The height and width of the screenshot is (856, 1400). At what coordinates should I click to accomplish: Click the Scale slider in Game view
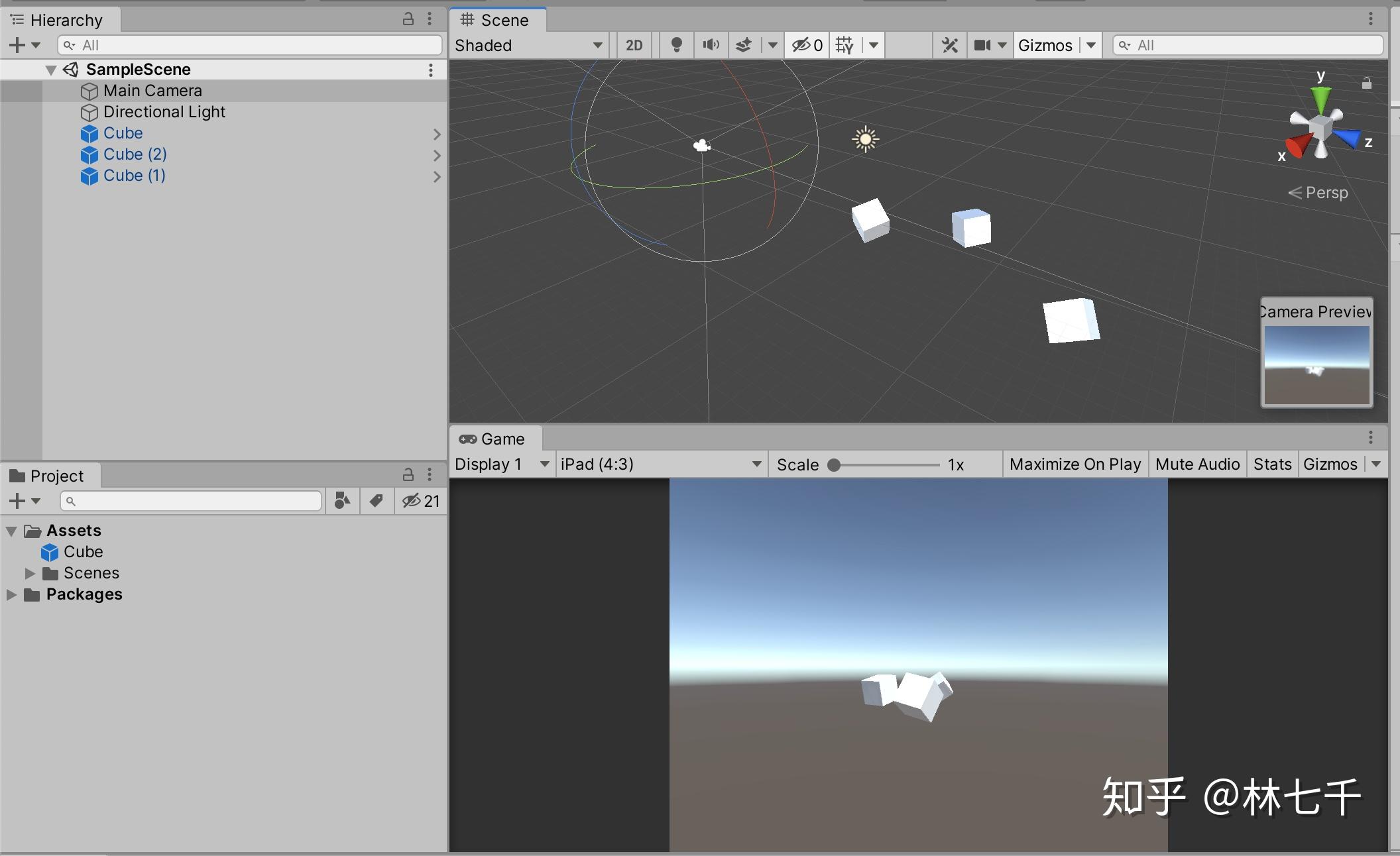834,464
